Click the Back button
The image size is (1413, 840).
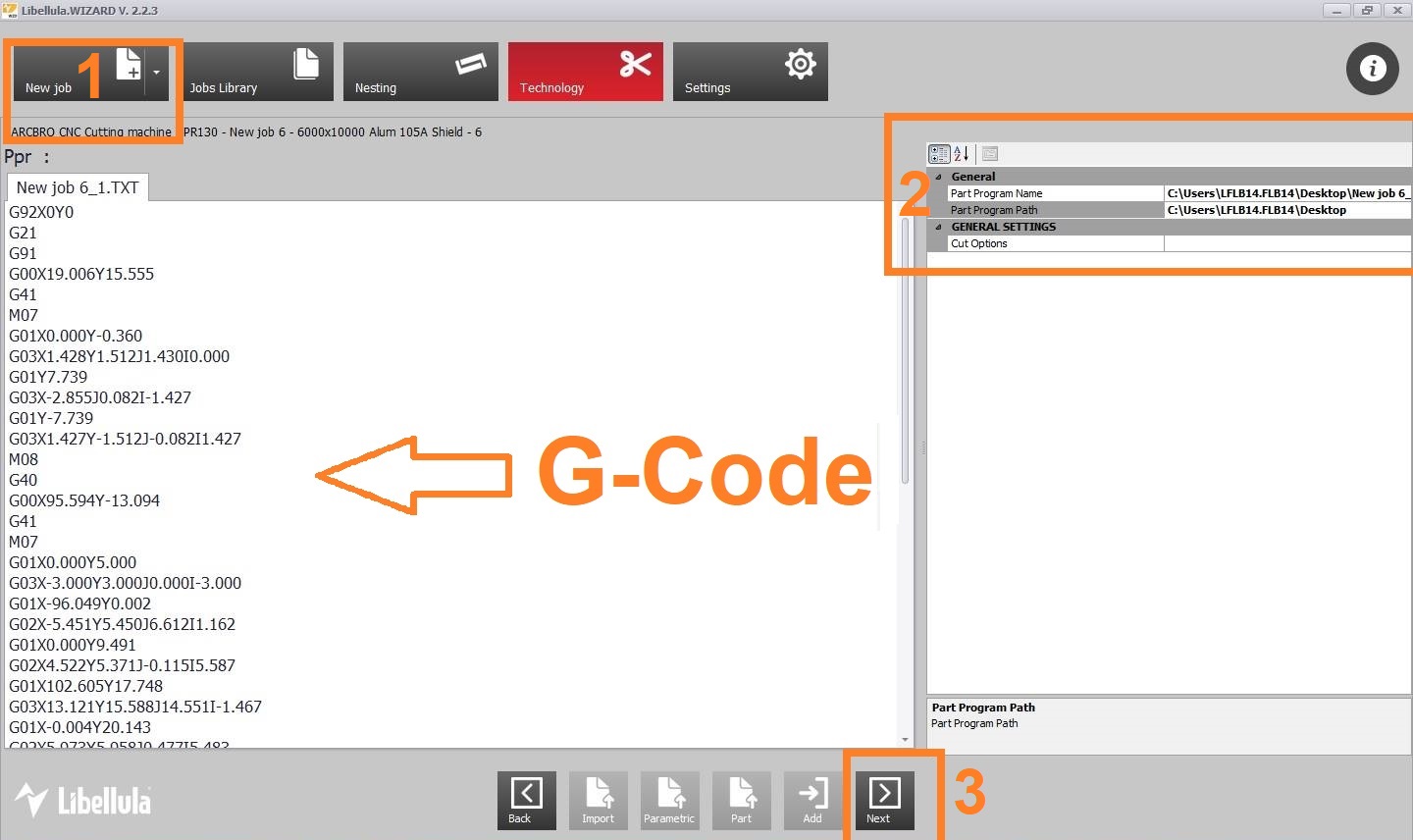526,801
